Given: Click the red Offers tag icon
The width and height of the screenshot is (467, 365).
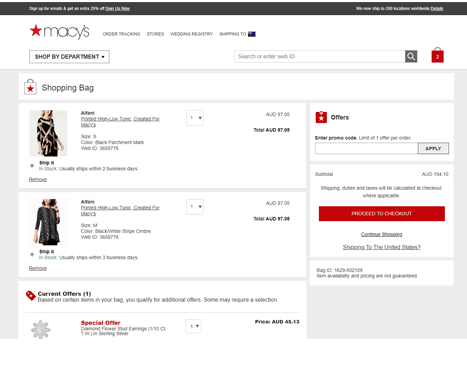Looking at the screenshot, I should point(321,117).
